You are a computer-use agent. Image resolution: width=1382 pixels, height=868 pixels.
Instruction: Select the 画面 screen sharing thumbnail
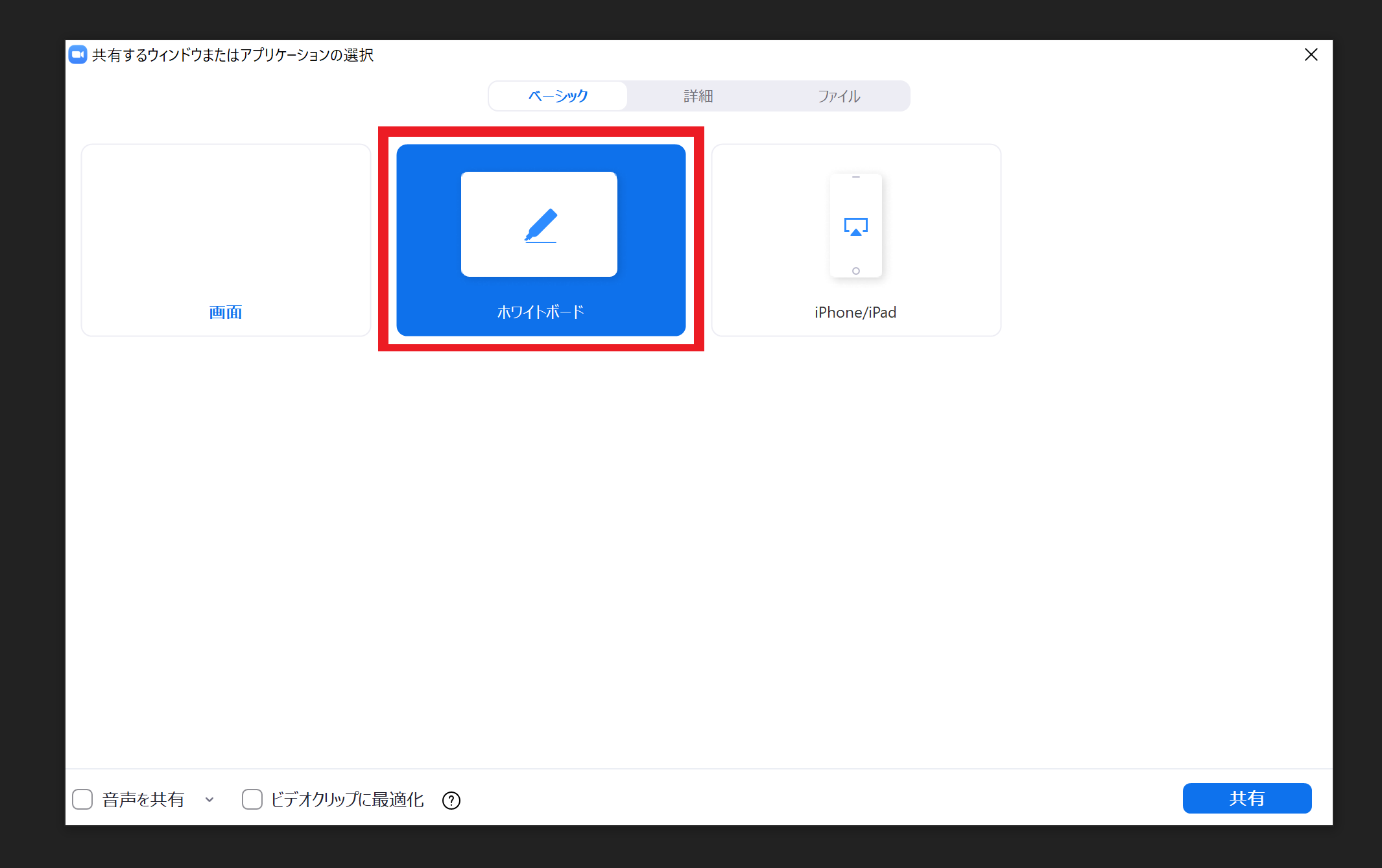[x=225, y=240]
